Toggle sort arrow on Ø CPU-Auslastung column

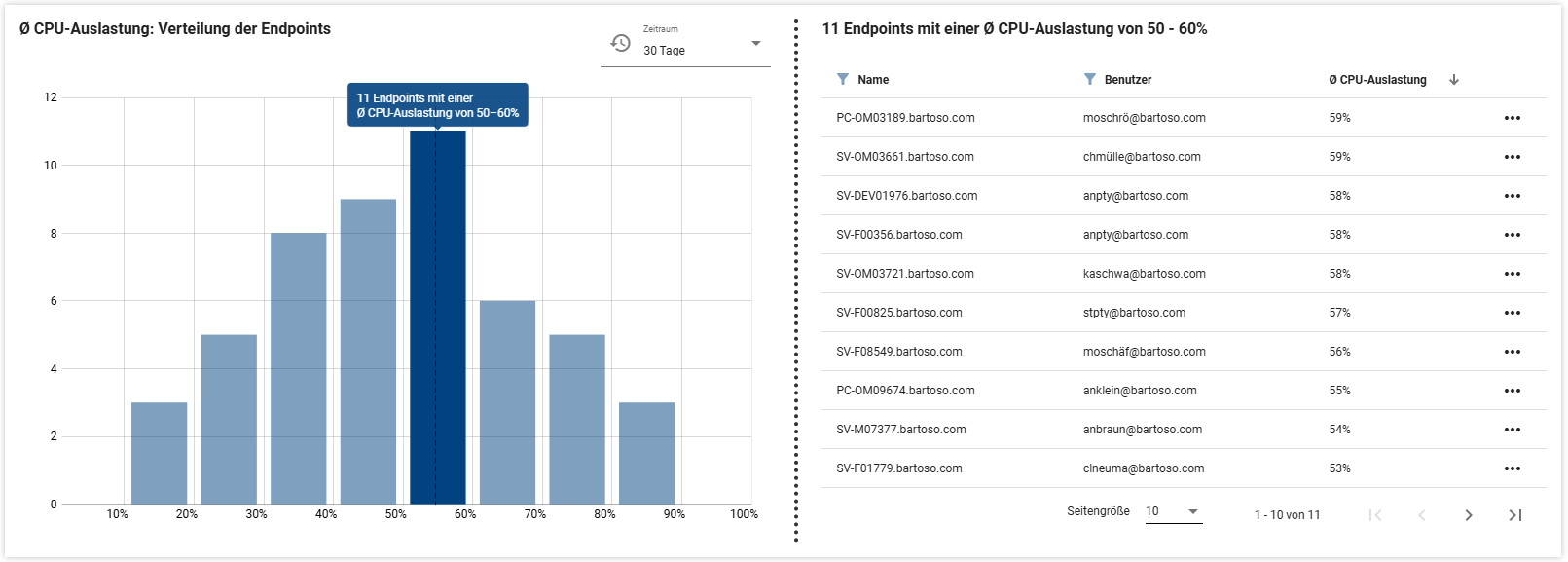1454,80
